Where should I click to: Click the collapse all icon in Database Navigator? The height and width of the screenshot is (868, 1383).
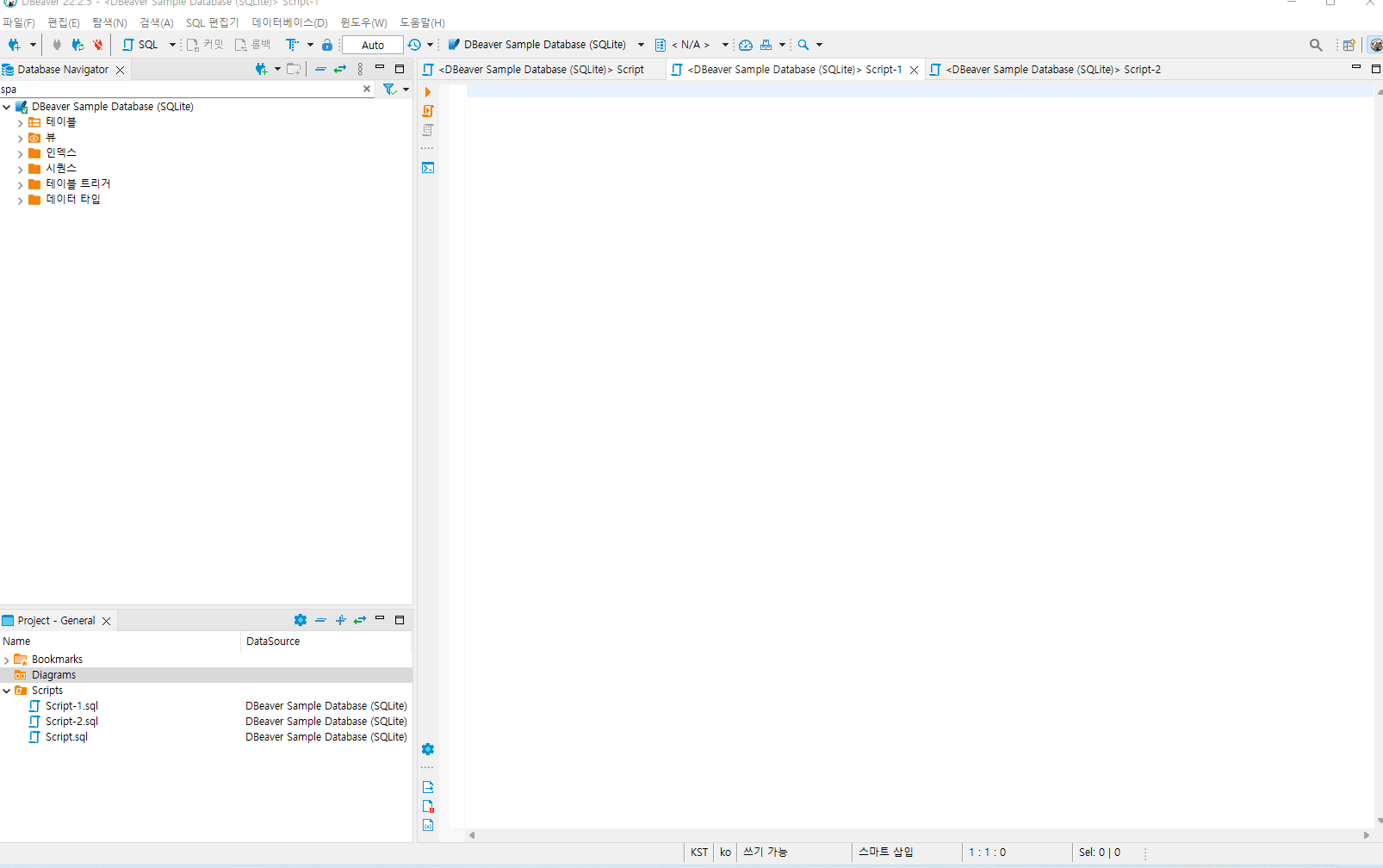(x=320, y=69)
